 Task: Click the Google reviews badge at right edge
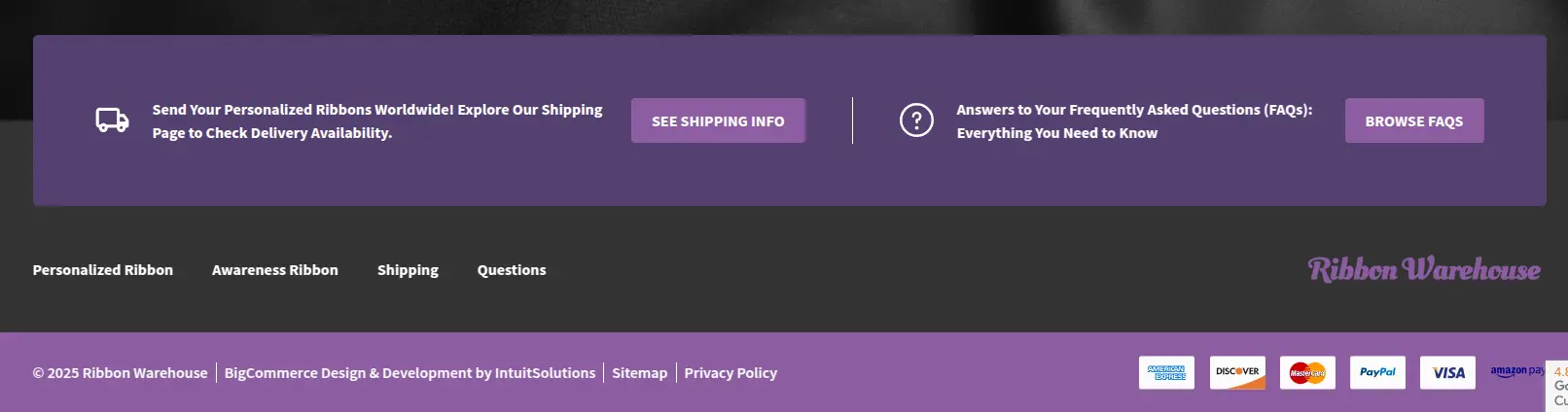[x=1559, y=386]
